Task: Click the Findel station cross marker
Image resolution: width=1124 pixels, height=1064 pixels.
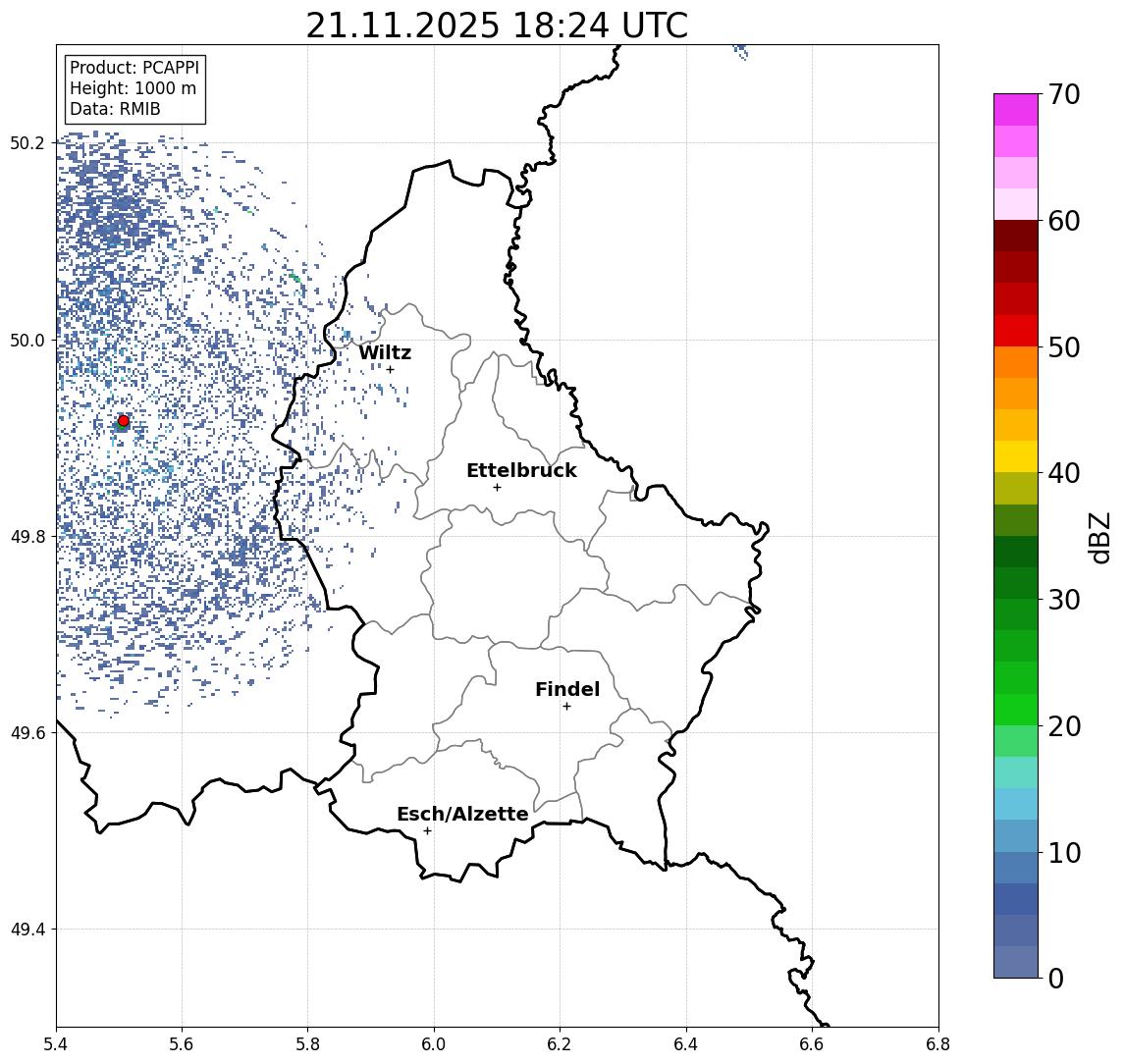Action: (x=566, y=707)
